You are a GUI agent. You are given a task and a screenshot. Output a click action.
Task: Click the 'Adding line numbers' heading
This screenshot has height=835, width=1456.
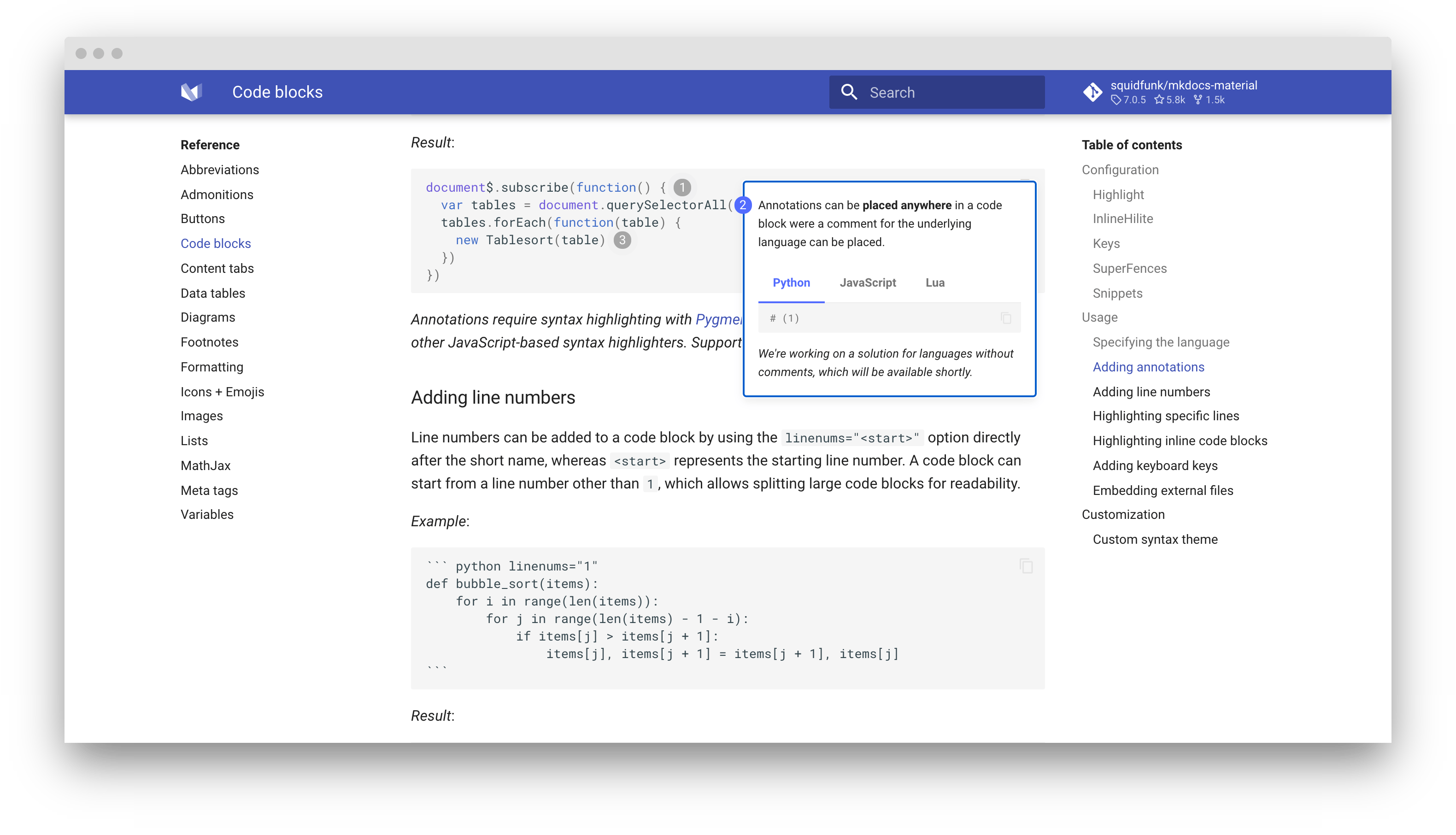(x=493, y=397)
